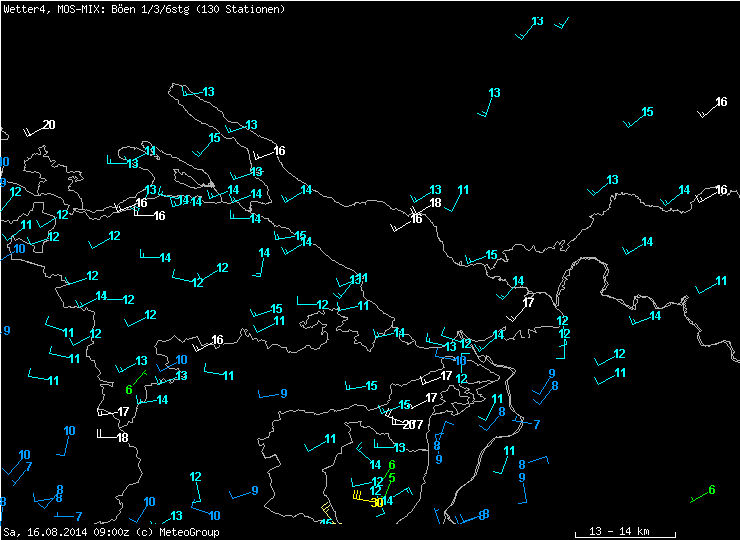The image size is (740, 540).
Task: Select the yellow 30 gust value
Action: click(x=377, y=502)
